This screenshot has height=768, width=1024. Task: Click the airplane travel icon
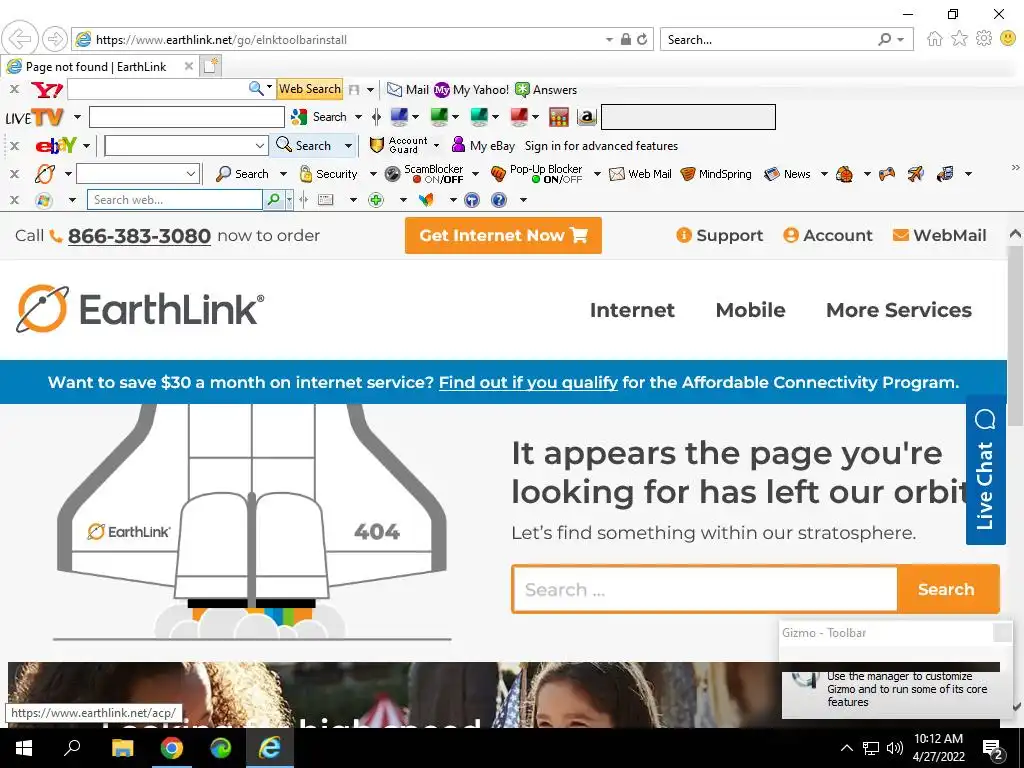click(x=916, y=174)
